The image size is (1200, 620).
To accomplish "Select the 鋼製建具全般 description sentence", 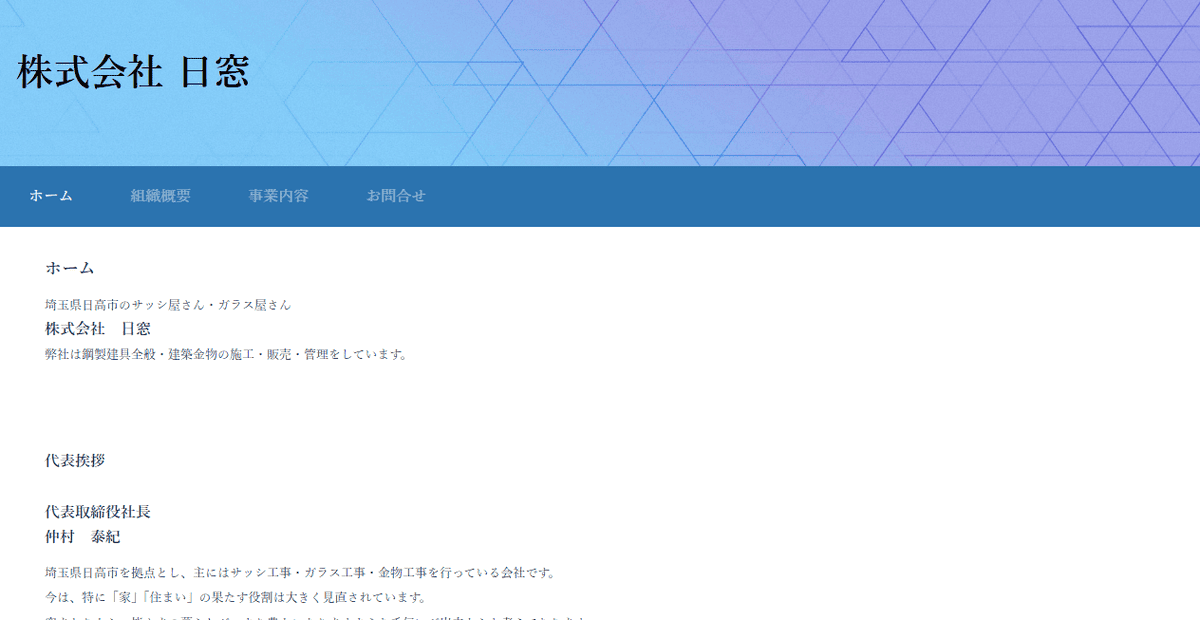I will point(226,352).
